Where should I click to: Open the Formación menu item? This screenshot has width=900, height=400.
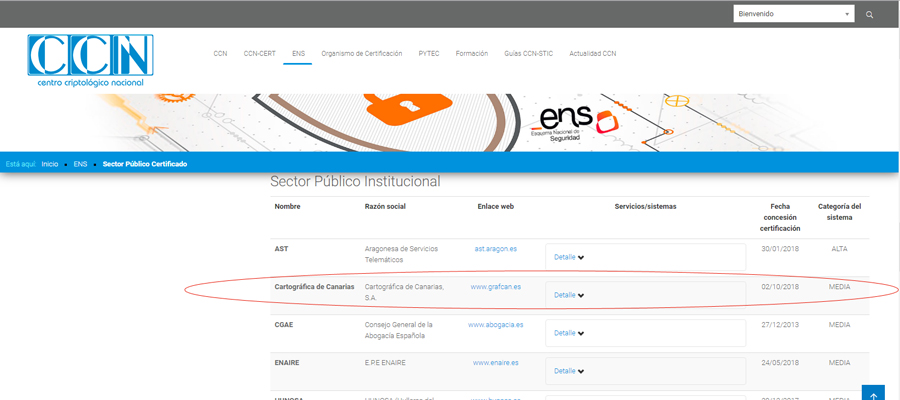pyautogui.click(x=471, y=53)
